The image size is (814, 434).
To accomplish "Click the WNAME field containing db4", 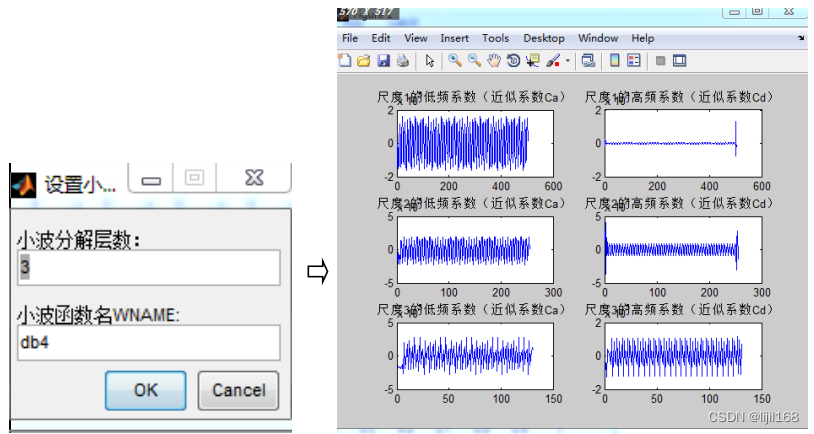I will pyautogui.click(x=149, y=343).
